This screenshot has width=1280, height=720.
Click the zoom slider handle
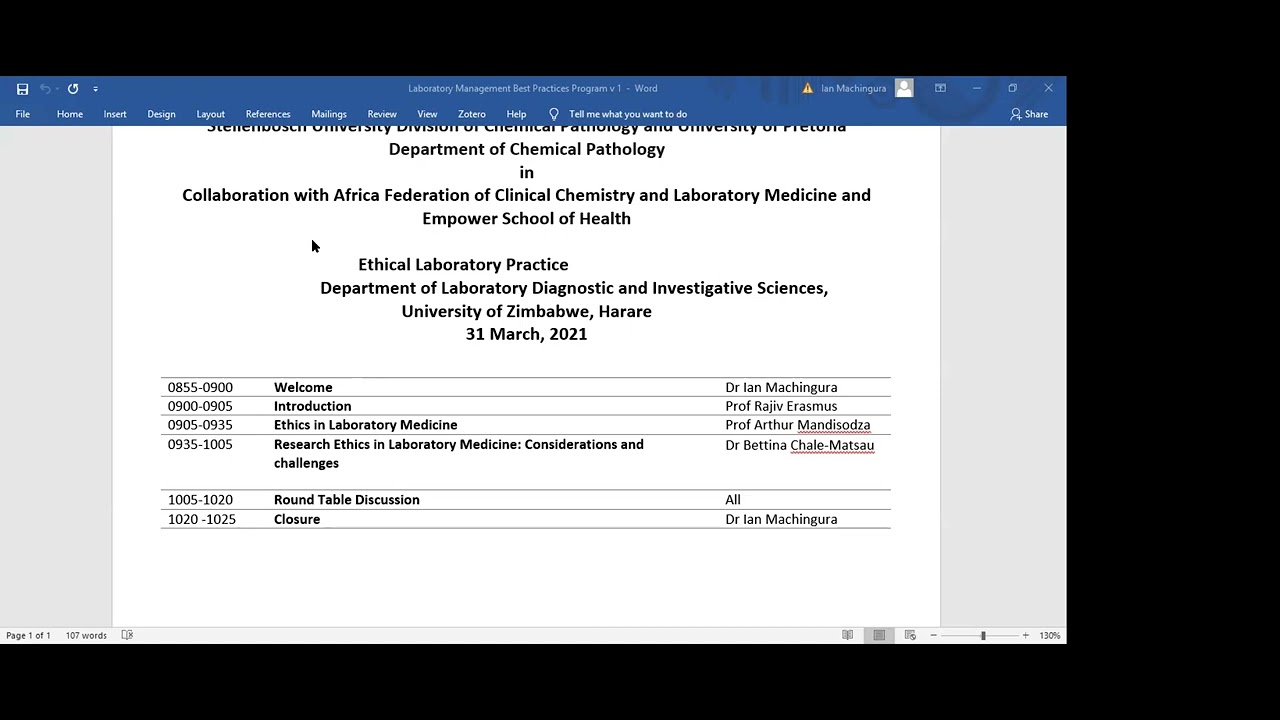[x=983, y=636]
